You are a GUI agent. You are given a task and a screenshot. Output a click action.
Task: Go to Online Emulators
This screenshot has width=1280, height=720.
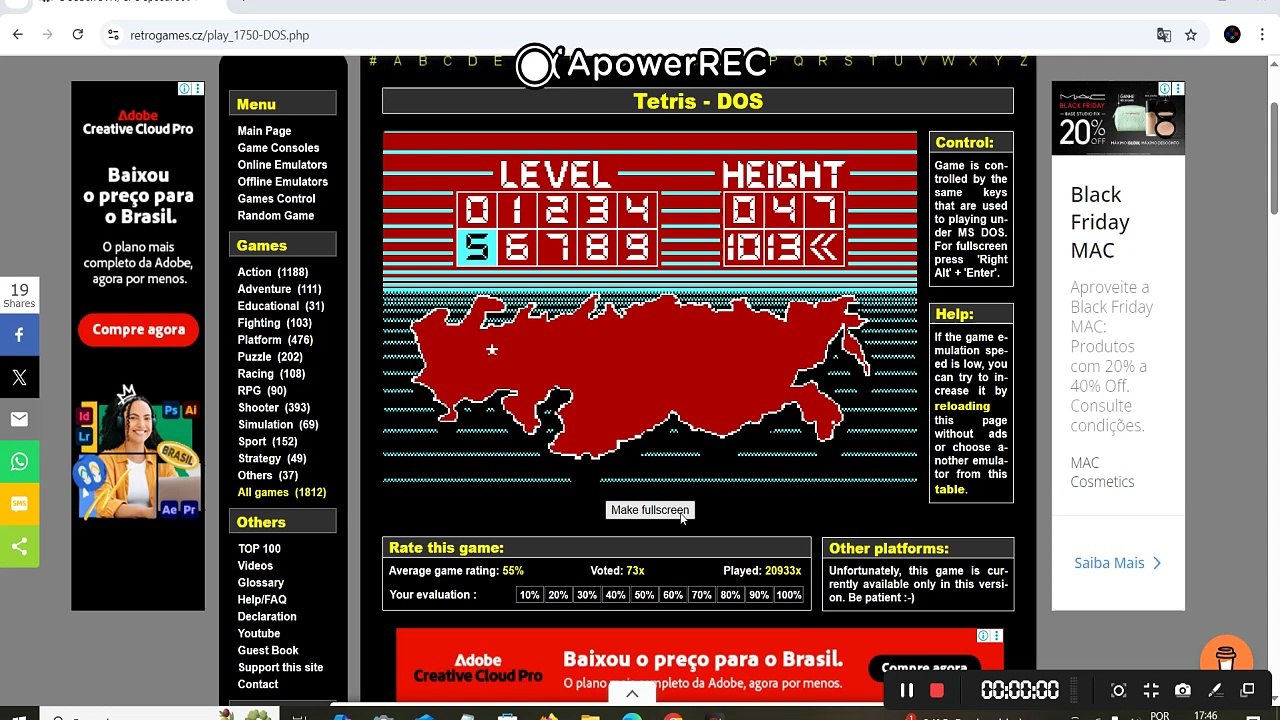[282, 165]
